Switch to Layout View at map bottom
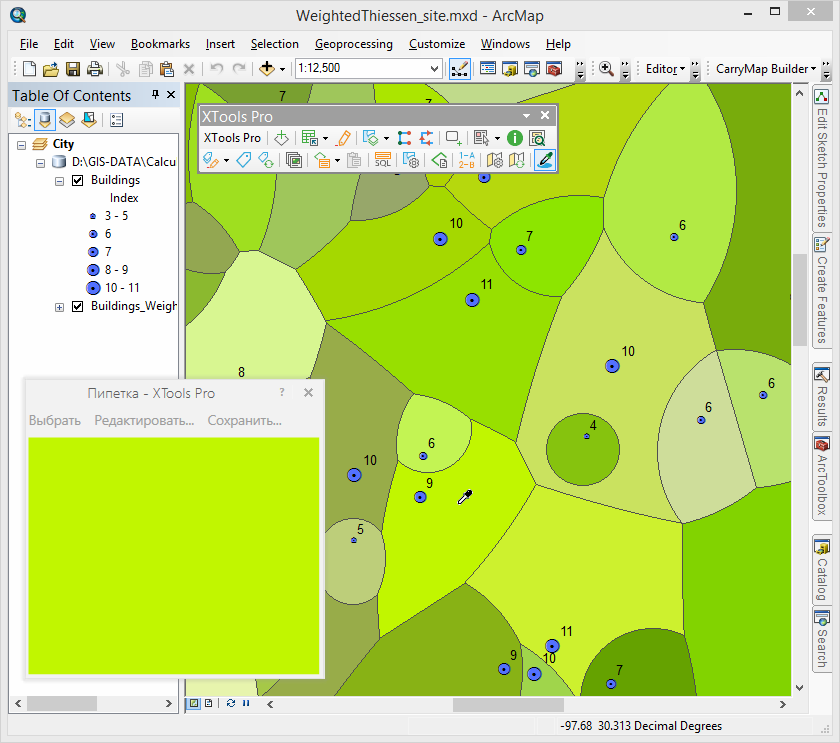The width and height of the screenshot is (840, 743). tap(208, 703)
